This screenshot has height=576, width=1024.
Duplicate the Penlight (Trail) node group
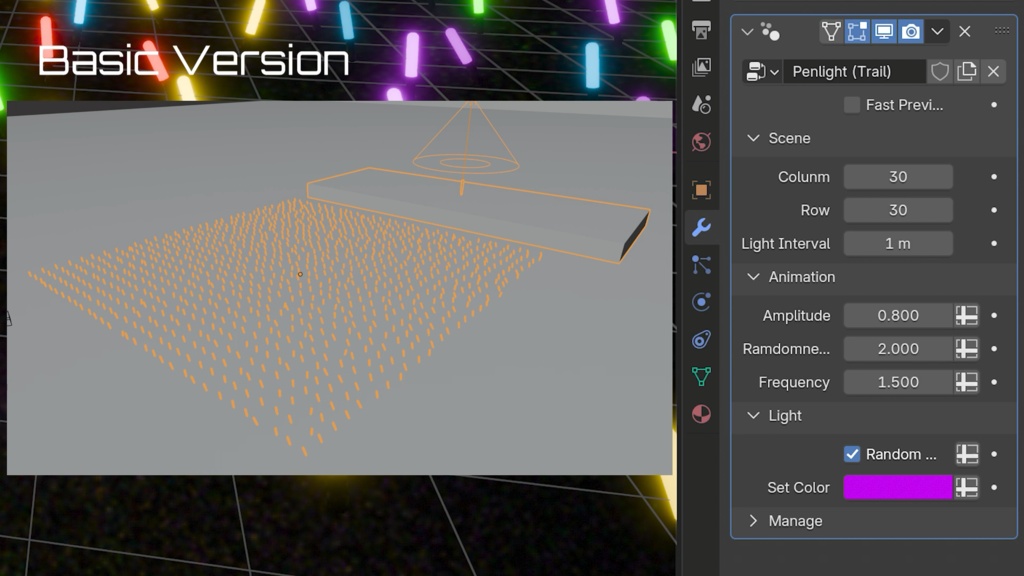967,71
